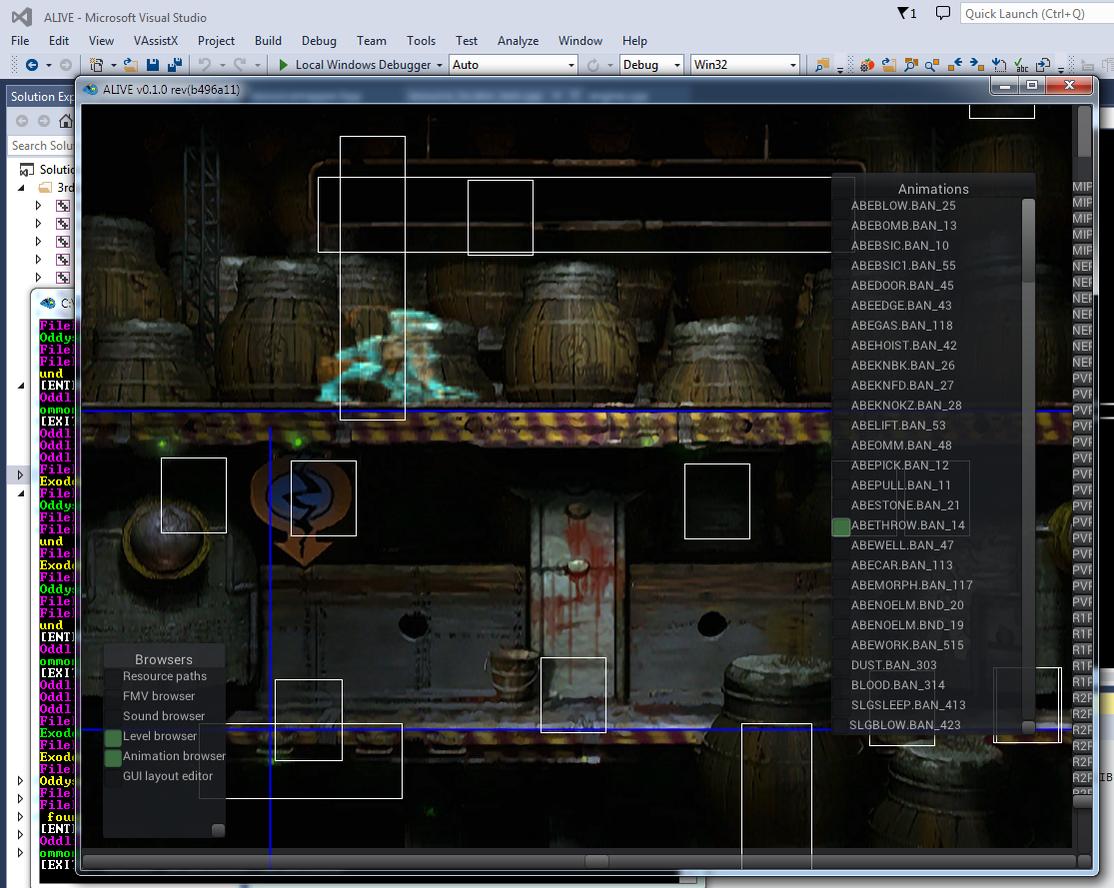
Task: Open the FMV browser entry
Action: coord(158,696)
